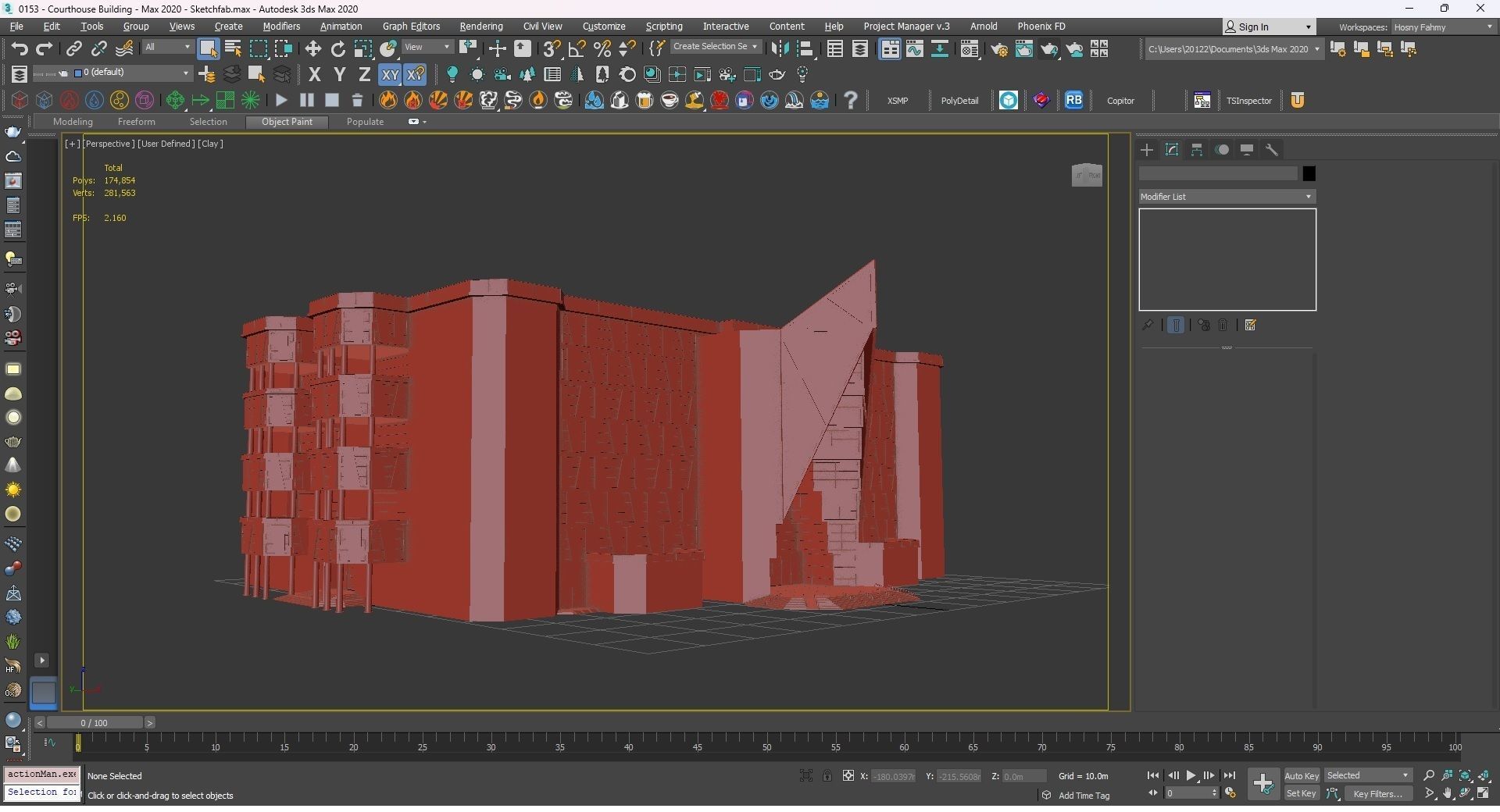The image size is (1500, 812).
Task: Open Render Setup teapot icon
Action: [999, 49]
